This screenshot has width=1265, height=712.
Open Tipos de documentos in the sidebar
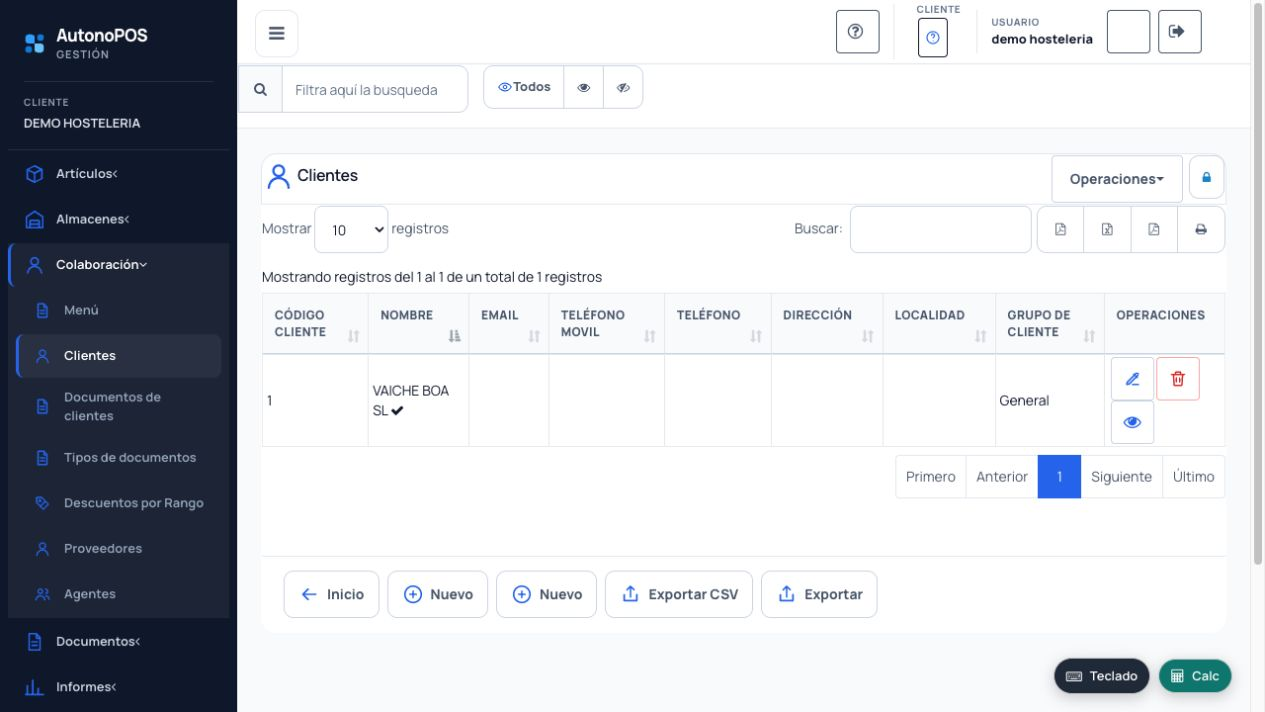118,458
